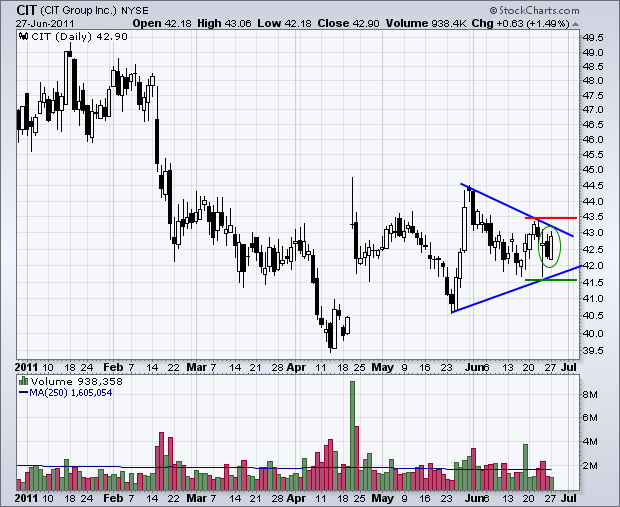620x507 pixels.
Task: Click the 48.0 price axis label
Action: [x=594, y=81]
